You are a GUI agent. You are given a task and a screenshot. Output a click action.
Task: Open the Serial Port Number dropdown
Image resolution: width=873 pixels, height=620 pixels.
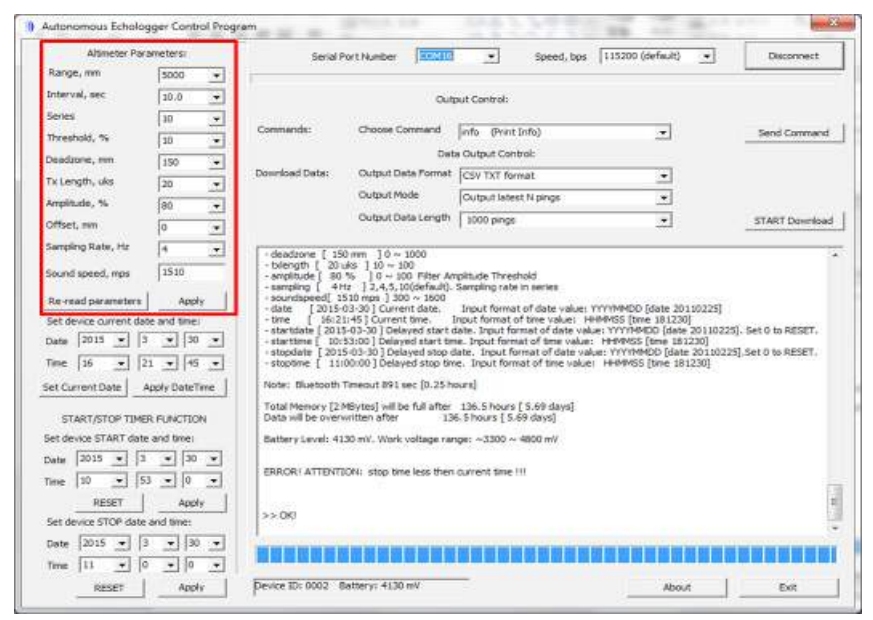[490, 57]
